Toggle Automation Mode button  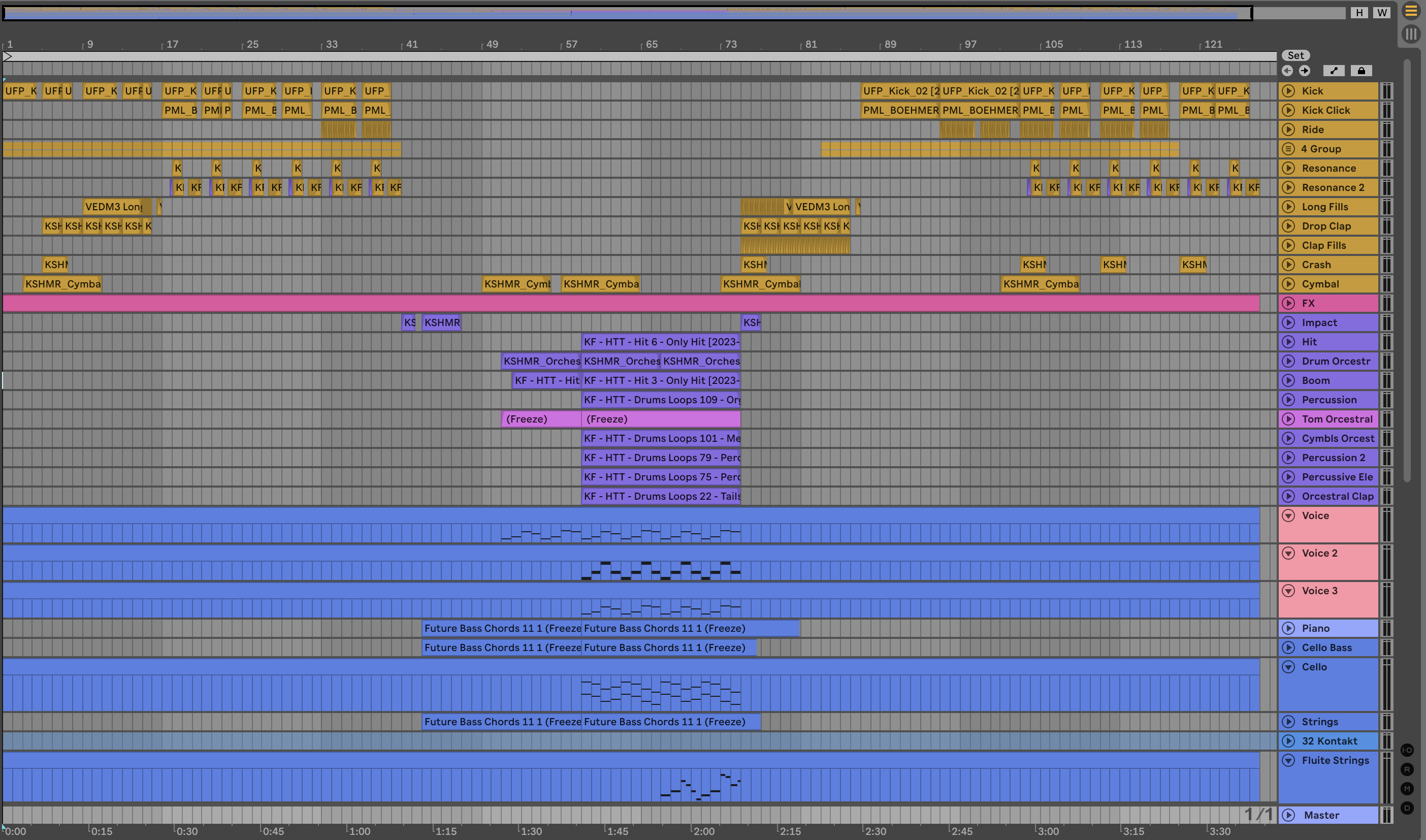point(1334,71)
